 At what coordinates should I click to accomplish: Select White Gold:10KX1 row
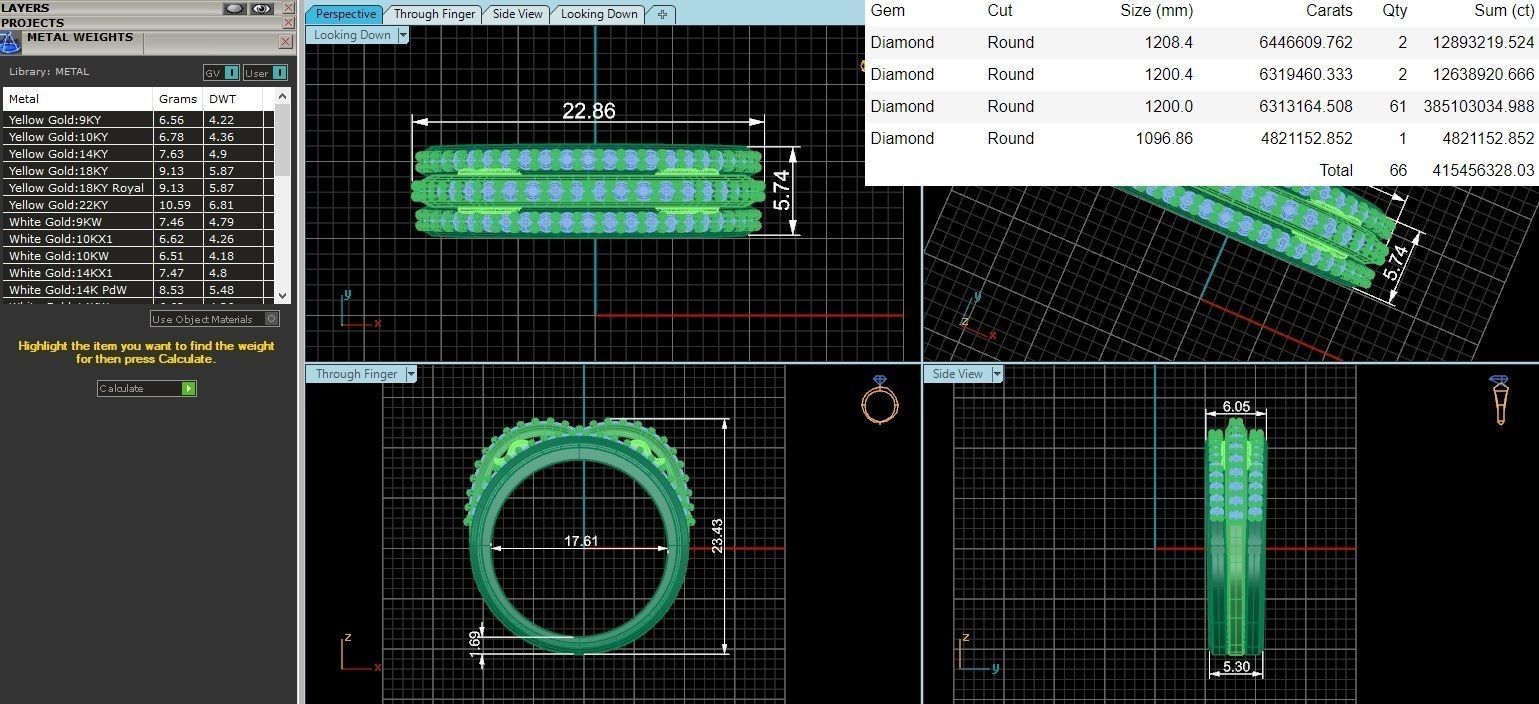(139, 239)
